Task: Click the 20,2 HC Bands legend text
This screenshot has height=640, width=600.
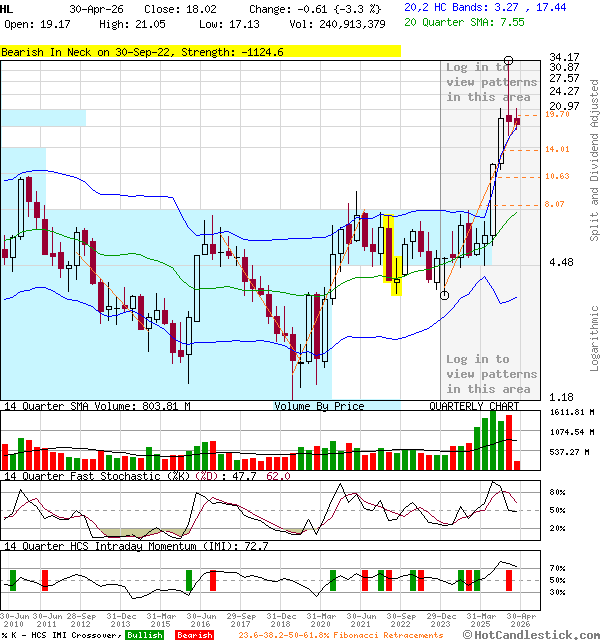Action: pyautogui.click(x=485, y=7)
